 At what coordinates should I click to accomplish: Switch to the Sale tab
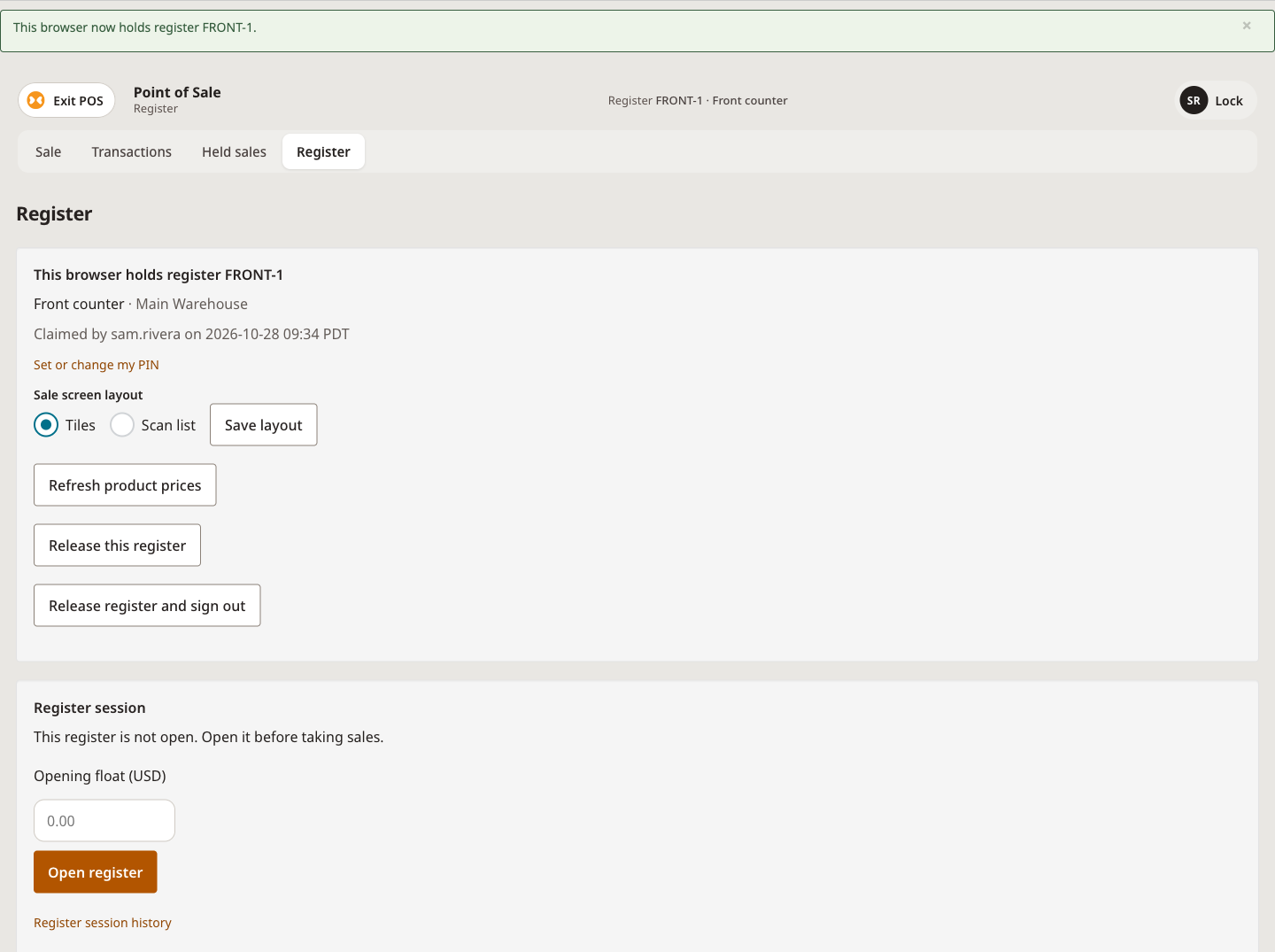(48, 151)
